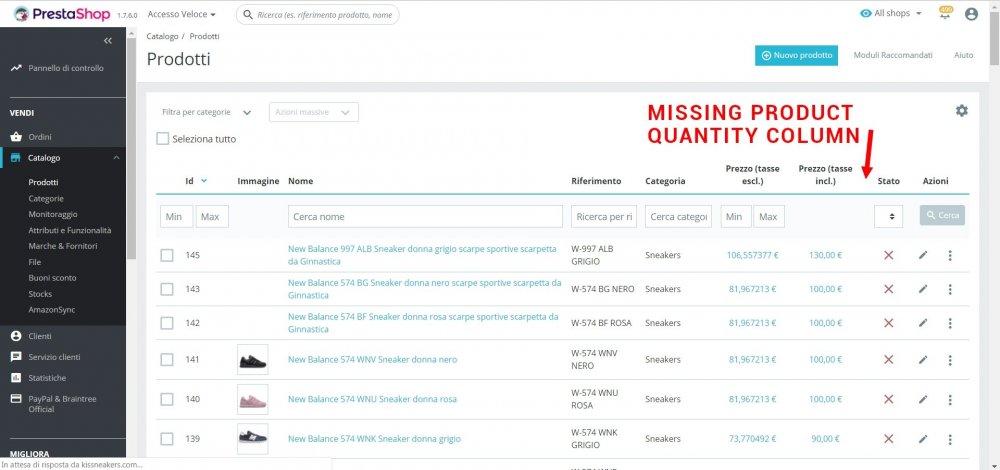Open more actions menu for product 141
The image size is (1000, 470).
[x=950, y=360]
